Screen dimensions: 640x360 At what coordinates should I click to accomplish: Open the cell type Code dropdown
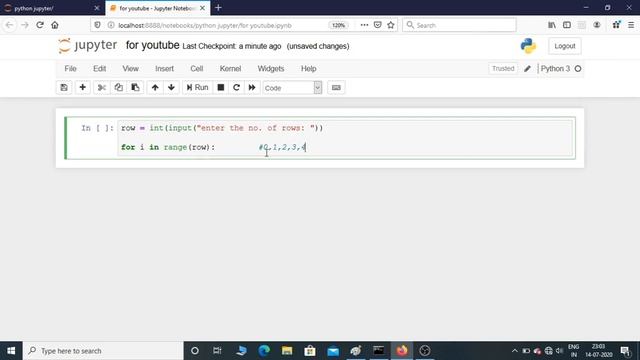(x=292, y=88)
